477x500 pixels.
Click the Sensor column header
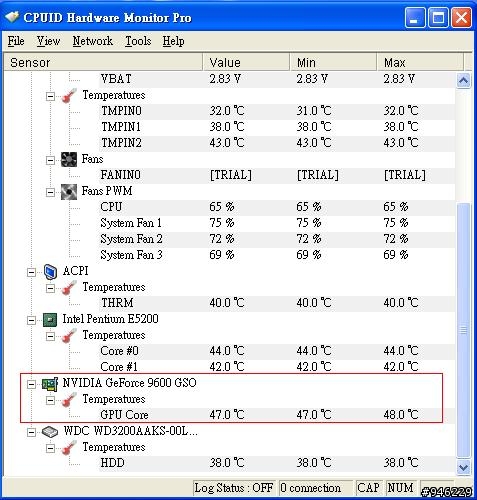[103, 62]
